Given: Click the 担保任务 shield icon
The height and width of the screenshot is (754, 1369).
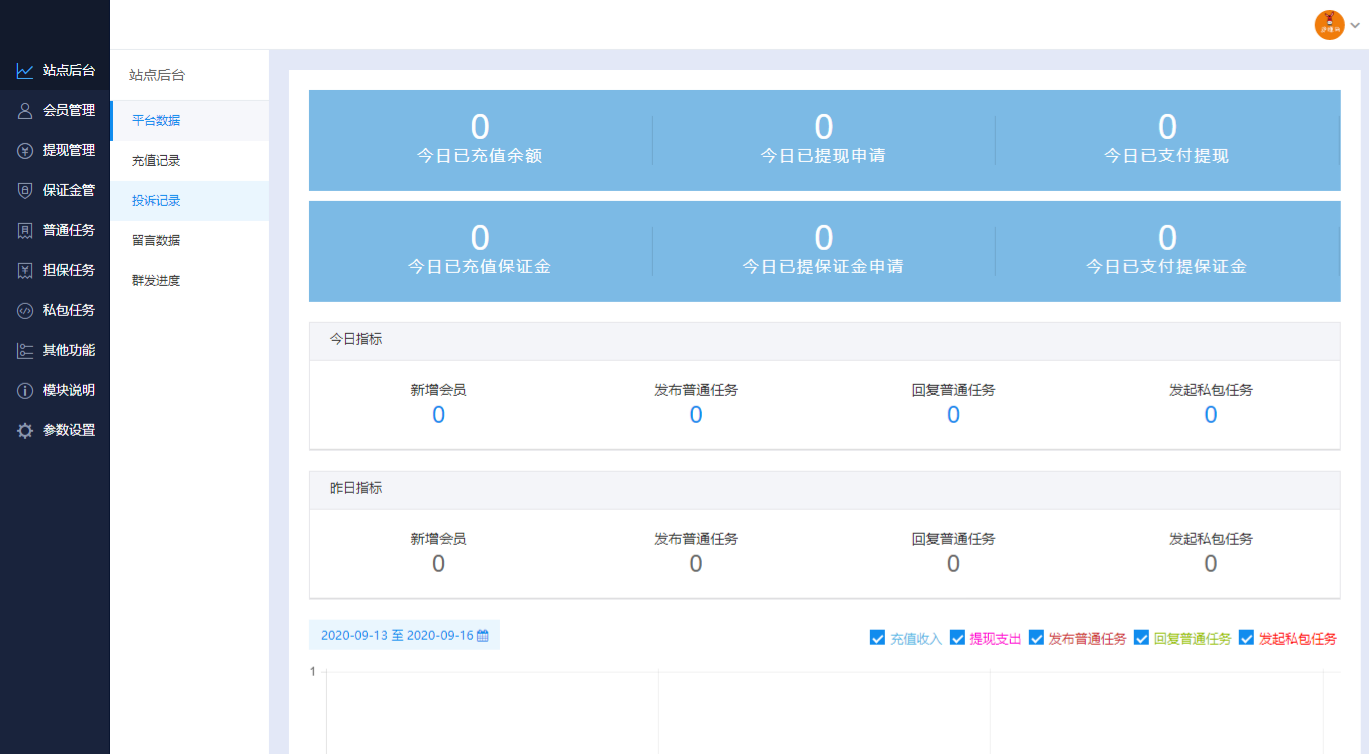Looking at the screenshot, I should 24,269.
